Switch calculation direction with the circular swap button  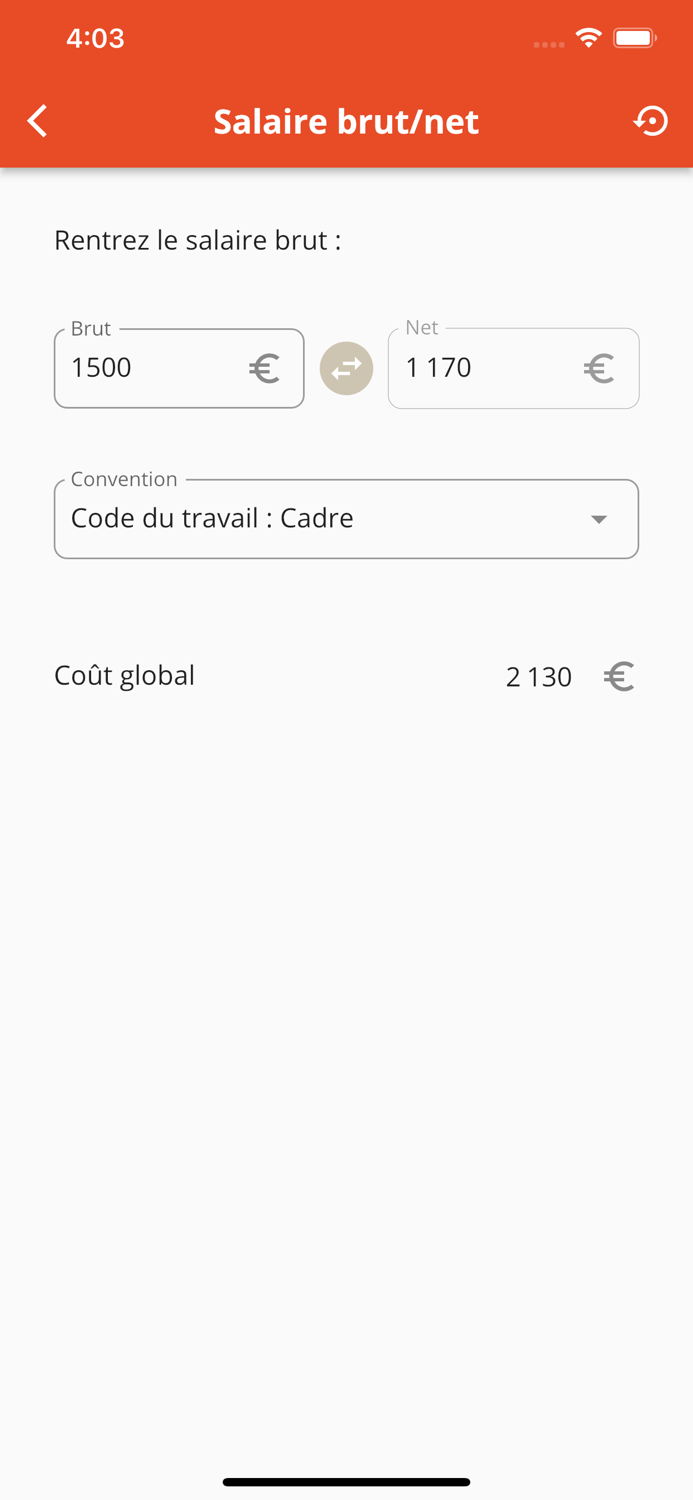point(346,368)
